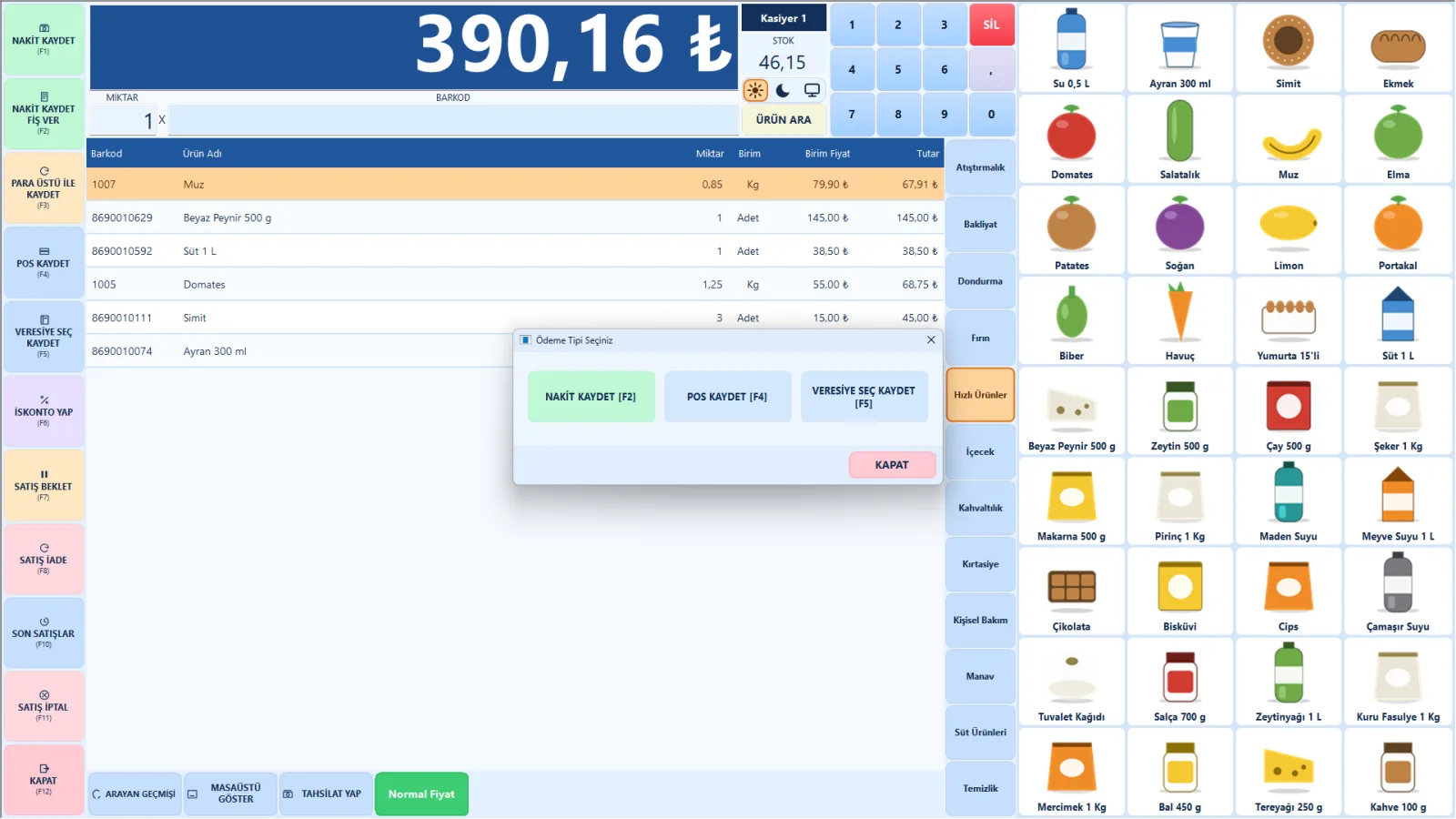Select the Limon product tile
Screen dimensions: 1456x819
[x=1288, y=230]
